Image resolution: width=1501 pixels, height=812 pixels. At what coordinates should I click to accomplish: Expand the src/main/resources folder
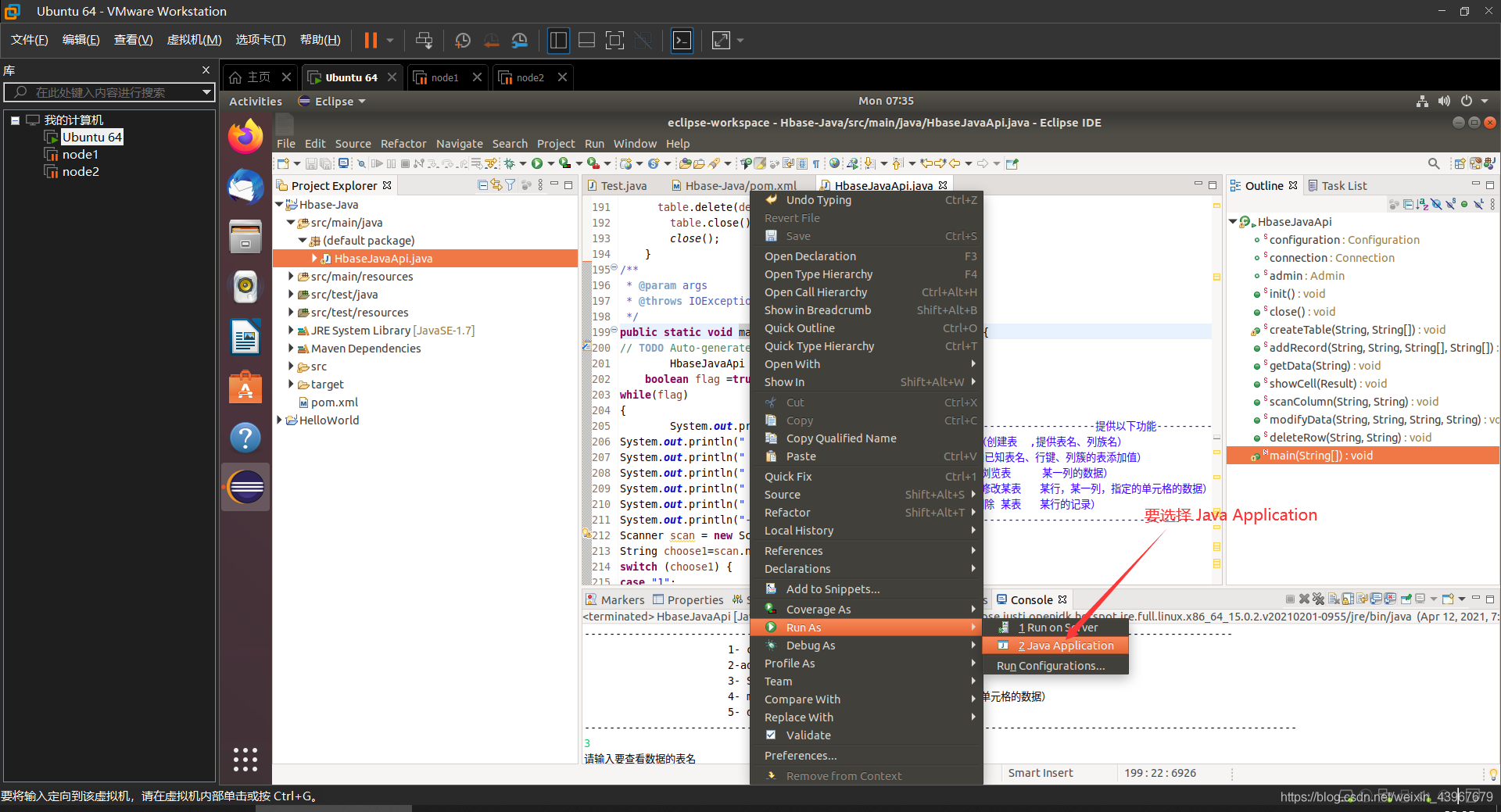tap(291, 276)
